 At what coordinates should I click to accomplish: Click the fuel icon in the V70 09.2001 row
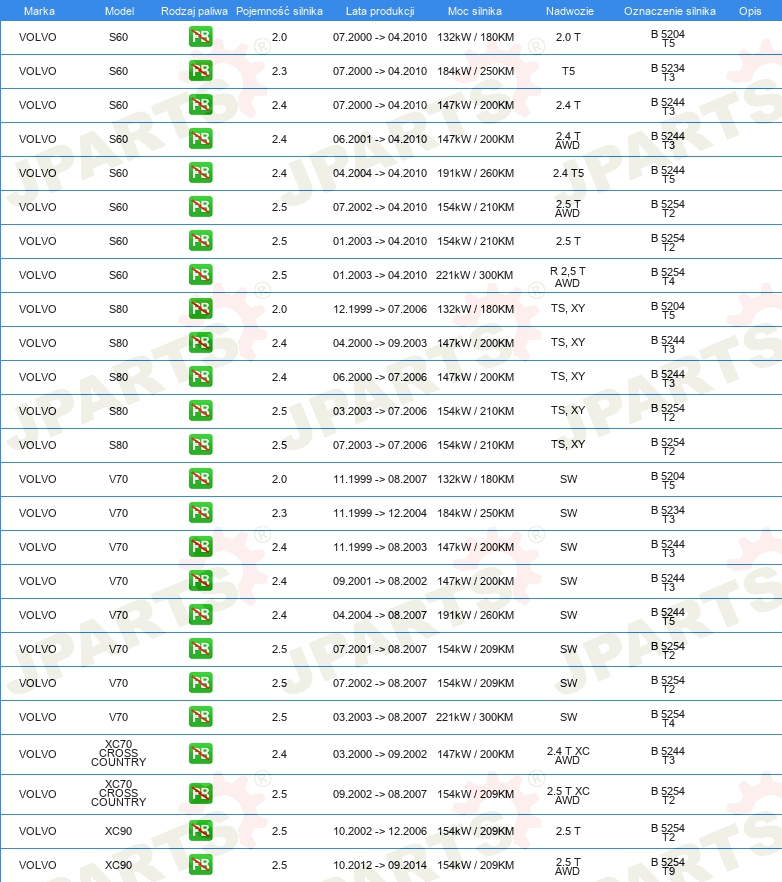[201, 581]
